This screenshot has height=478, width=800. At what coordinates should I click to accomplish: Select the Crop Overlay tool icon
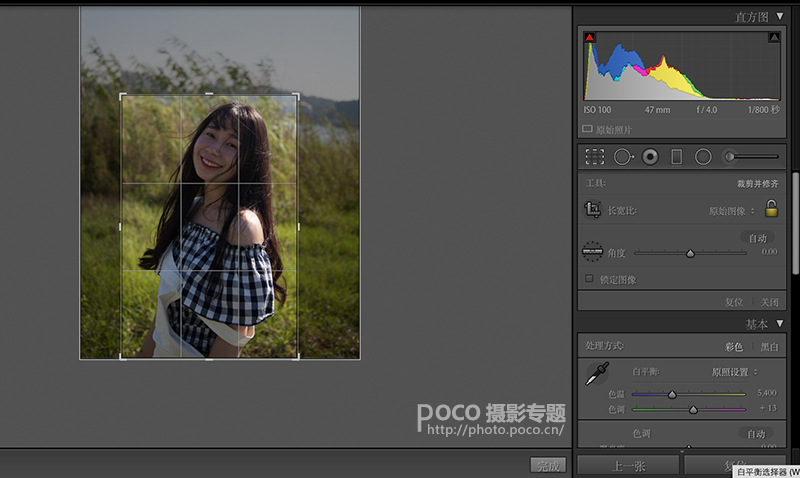click(594, 157)
